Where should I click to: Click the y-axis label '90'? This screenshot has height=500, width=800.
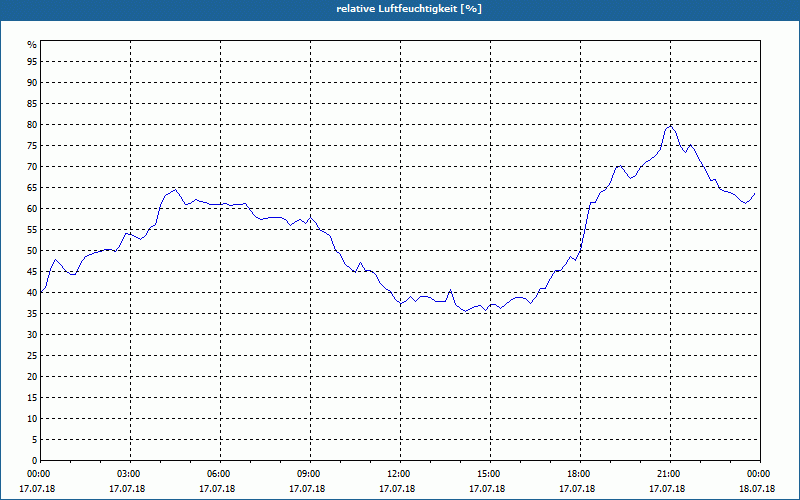[32, 83]
